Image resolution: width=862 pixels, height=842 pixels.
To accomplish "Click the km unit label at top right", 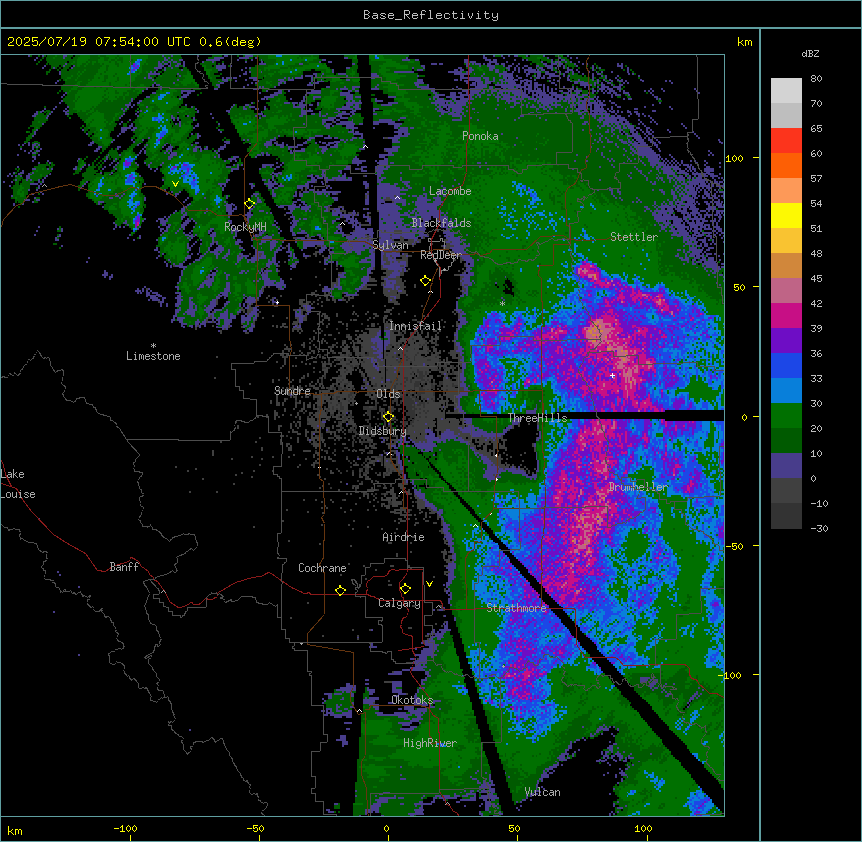I will [x=744, y=42].
